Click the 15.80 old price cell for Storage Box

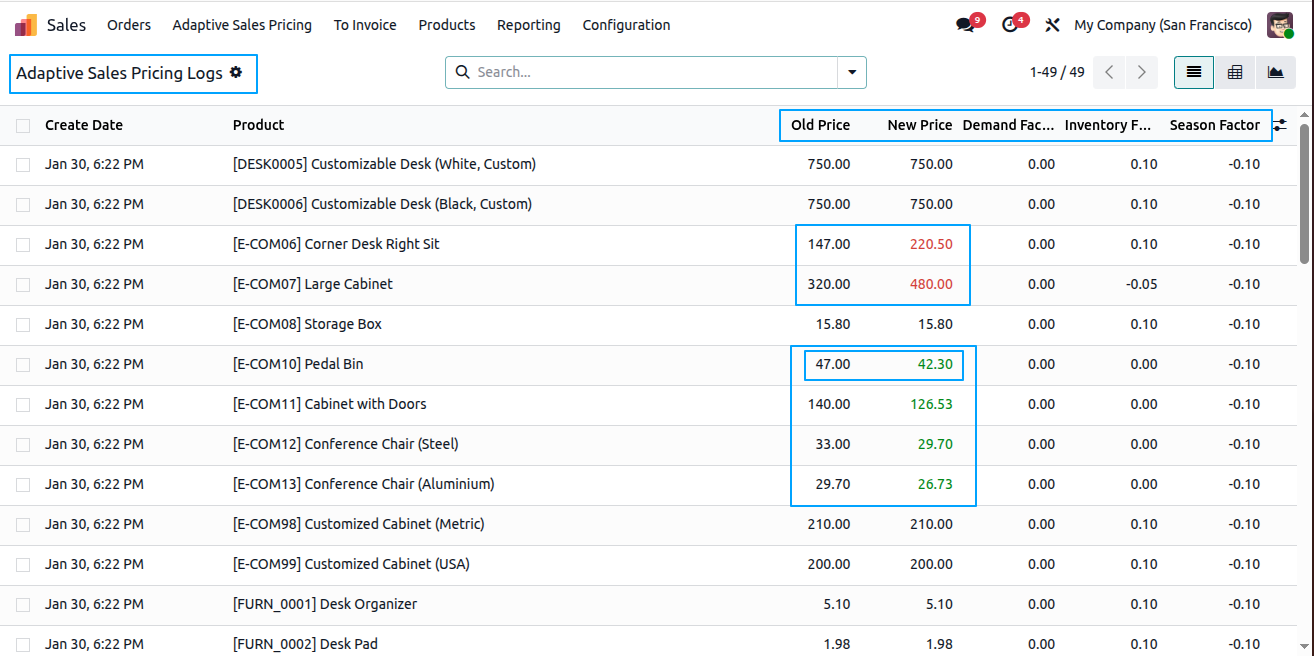point(833,324)
